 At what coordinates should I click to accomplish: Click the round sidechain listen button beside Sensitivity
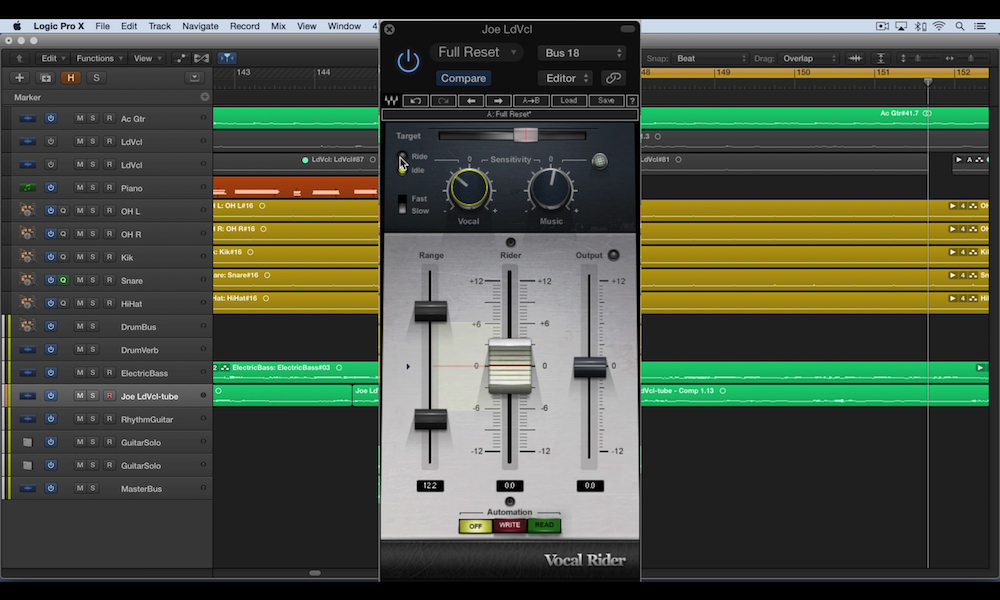pos(599,161)
